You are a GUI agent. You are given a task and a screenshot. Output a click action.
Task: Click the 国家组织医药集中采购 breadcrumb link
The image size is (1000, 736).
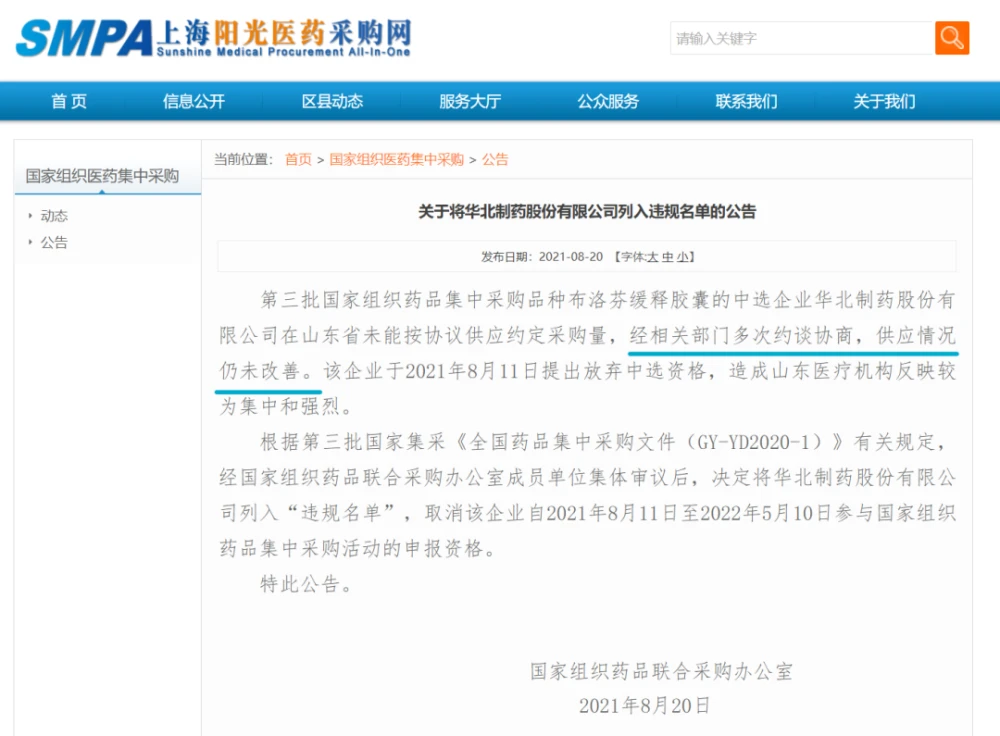coord(397,159)
